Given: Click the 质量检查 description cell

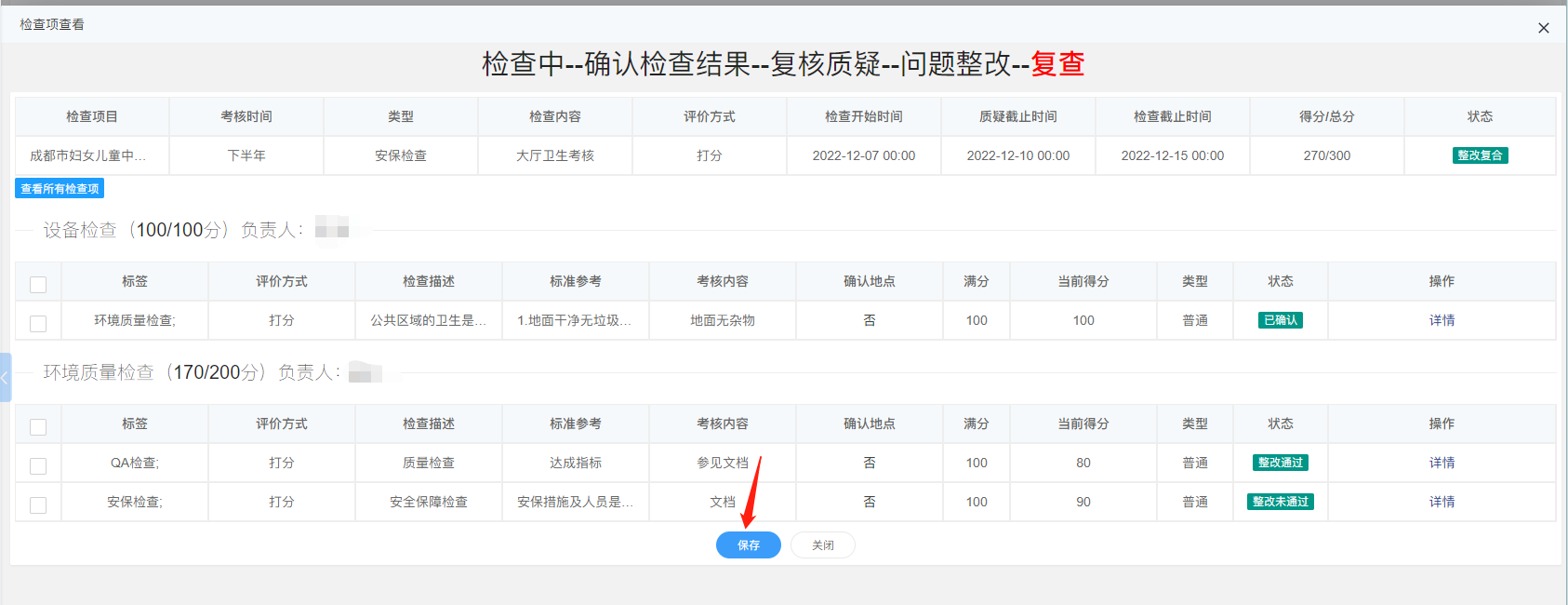Looking at the screenshot, I should 429,463.
